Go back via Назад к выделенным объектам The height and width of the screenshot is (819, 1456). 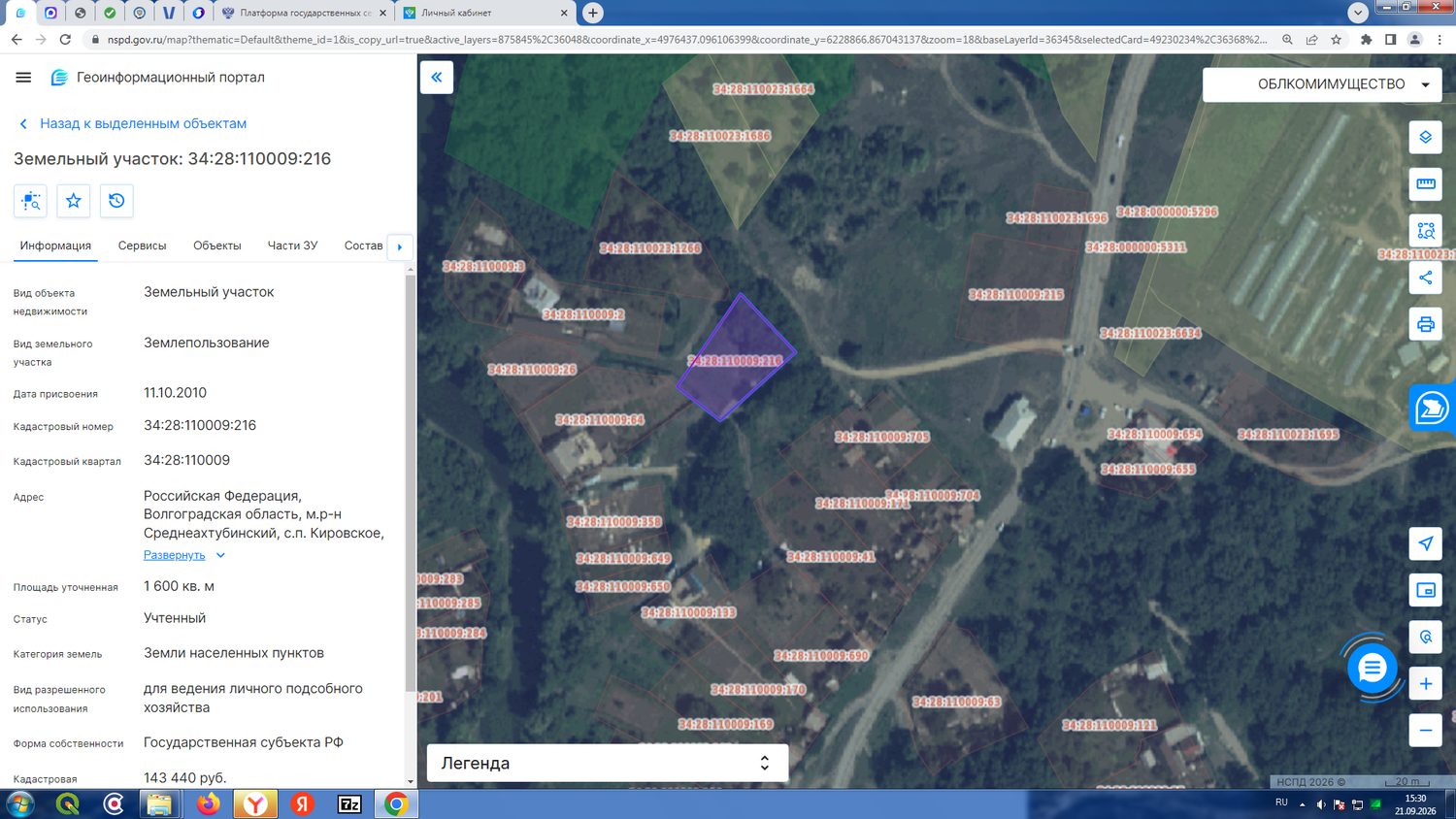click(x=132, y=123)
